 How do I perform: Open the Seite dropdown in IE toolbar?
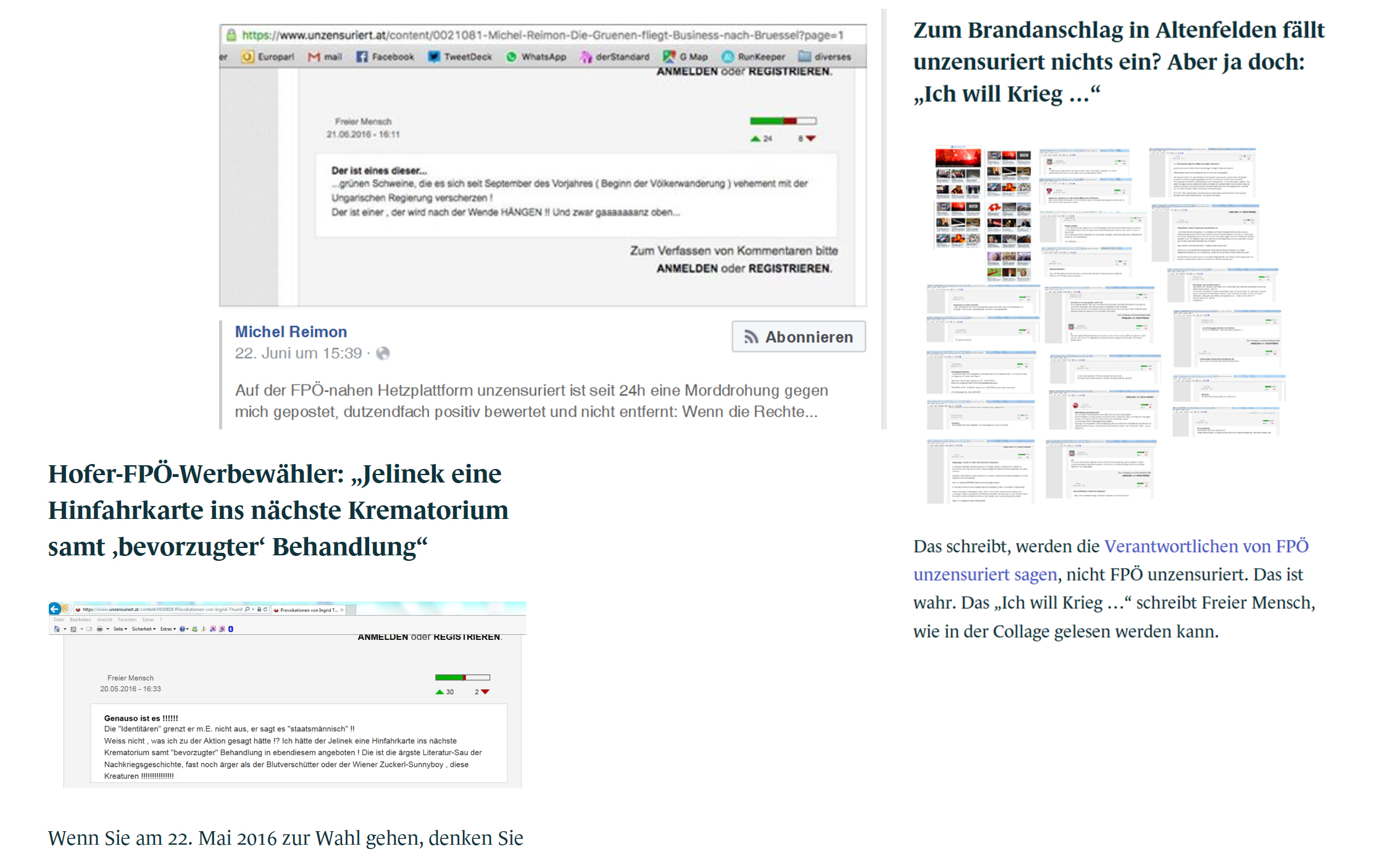(120, 629)
